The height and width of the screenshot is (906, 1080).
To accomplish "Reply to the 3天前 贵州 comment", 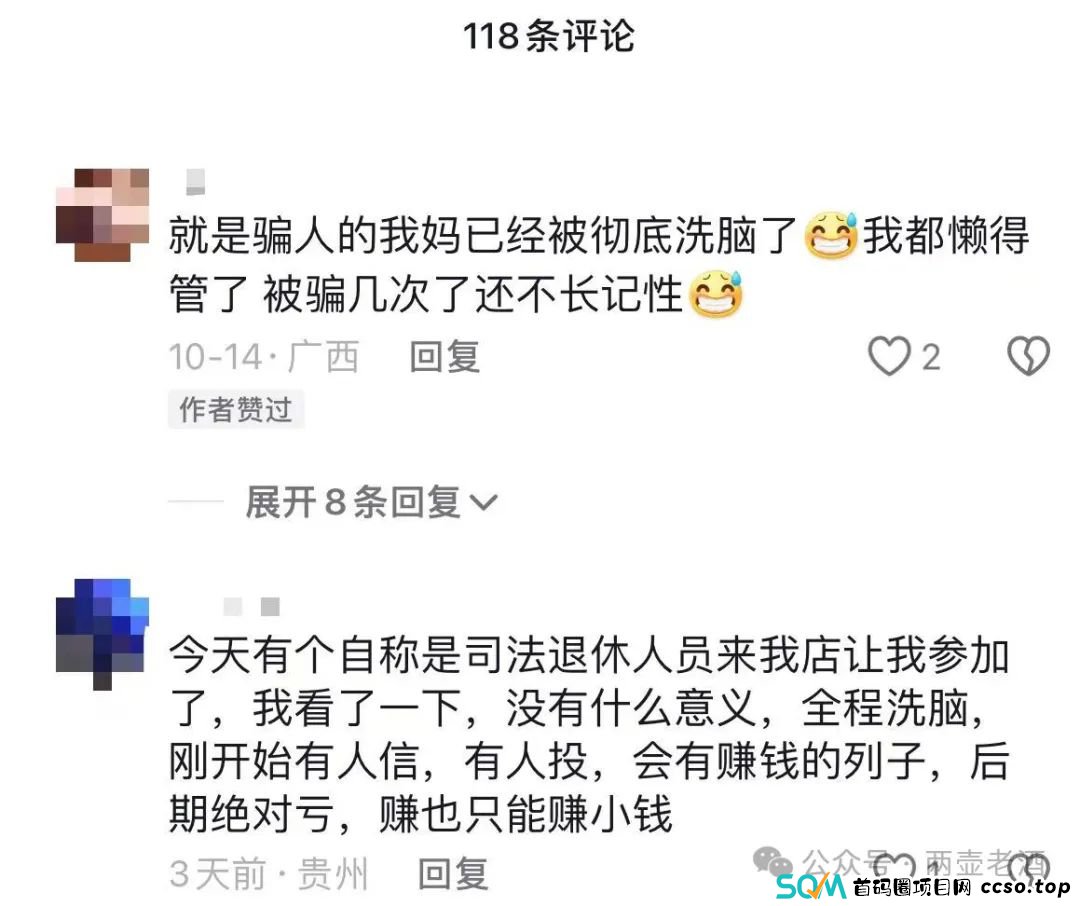I will (x=453, y=874).
